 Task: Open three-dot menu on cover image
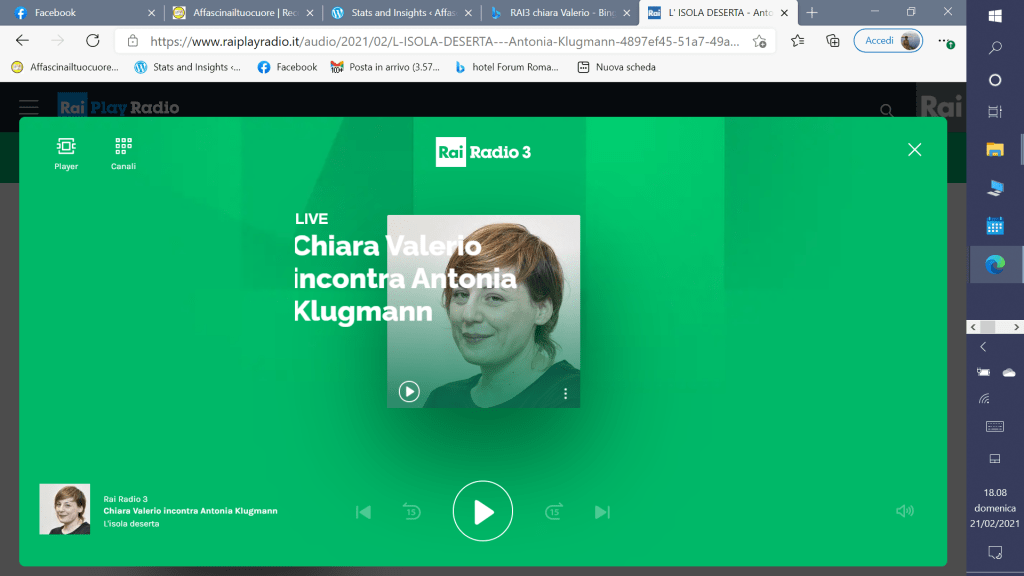[565, 393]
